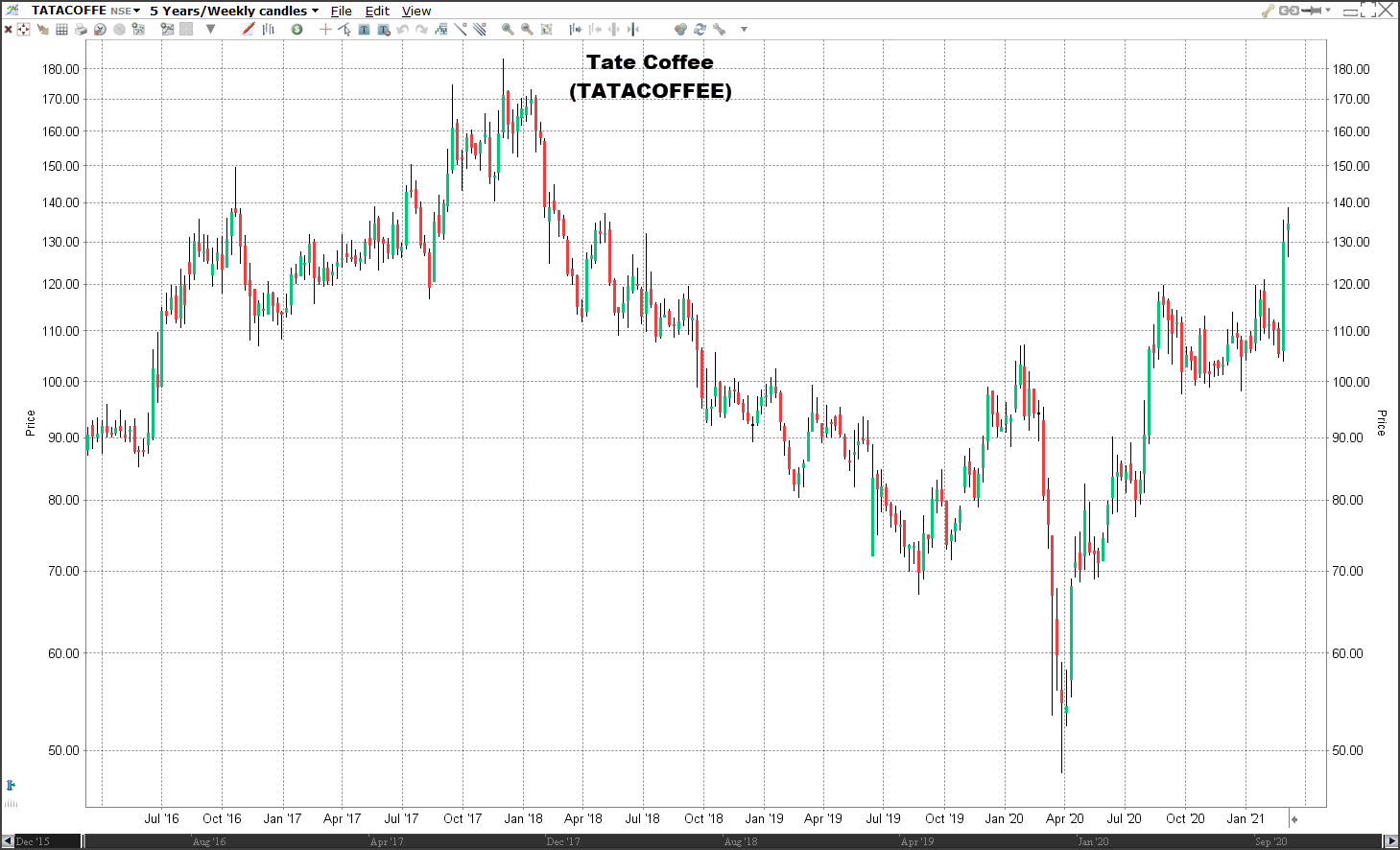Open the View menu
The height and width of the screenshot is (850, 1400).
coord(416,11)
